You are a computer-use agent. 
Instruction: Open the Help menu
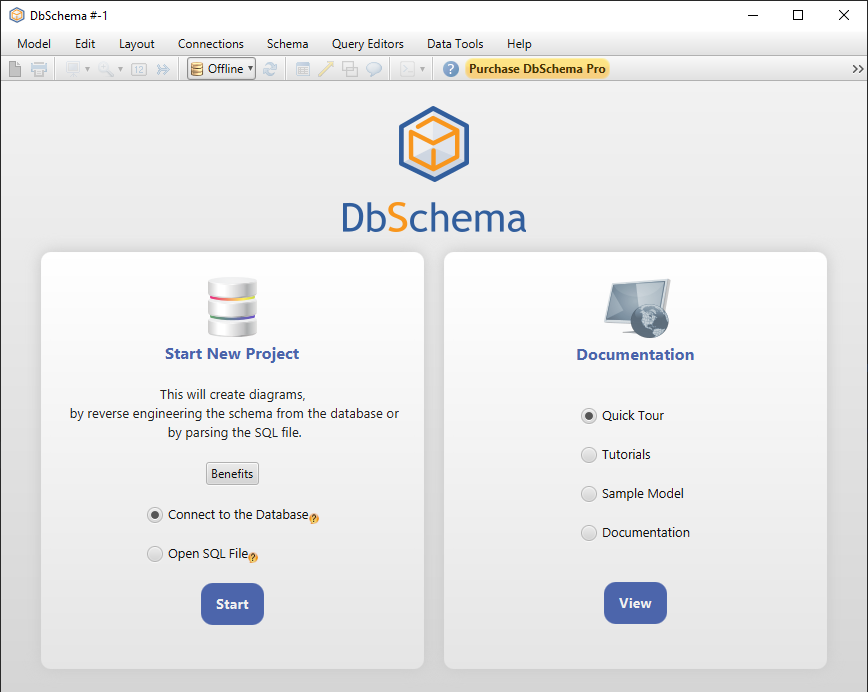point(519,44)
